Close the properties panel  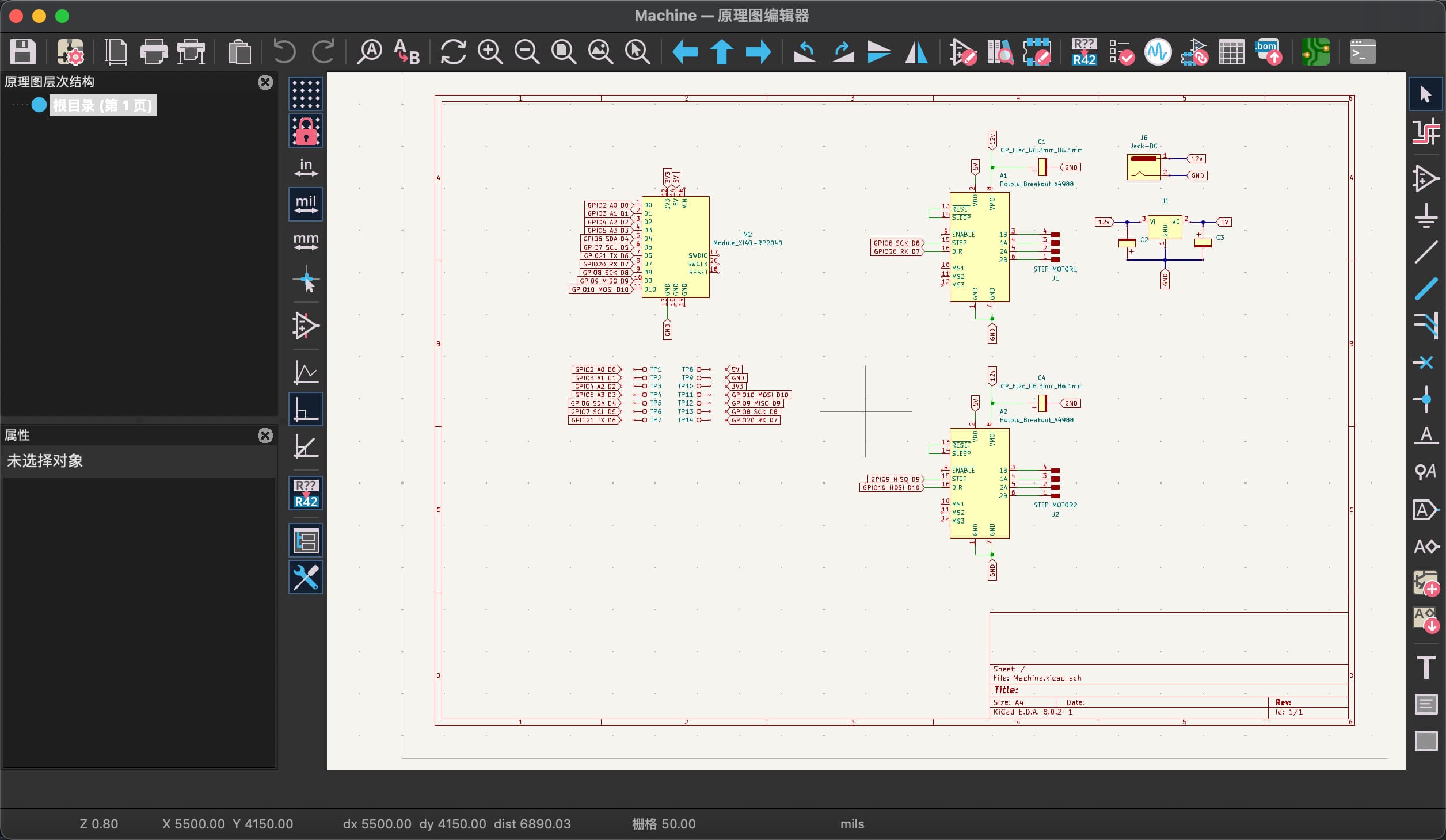point(265,436)
